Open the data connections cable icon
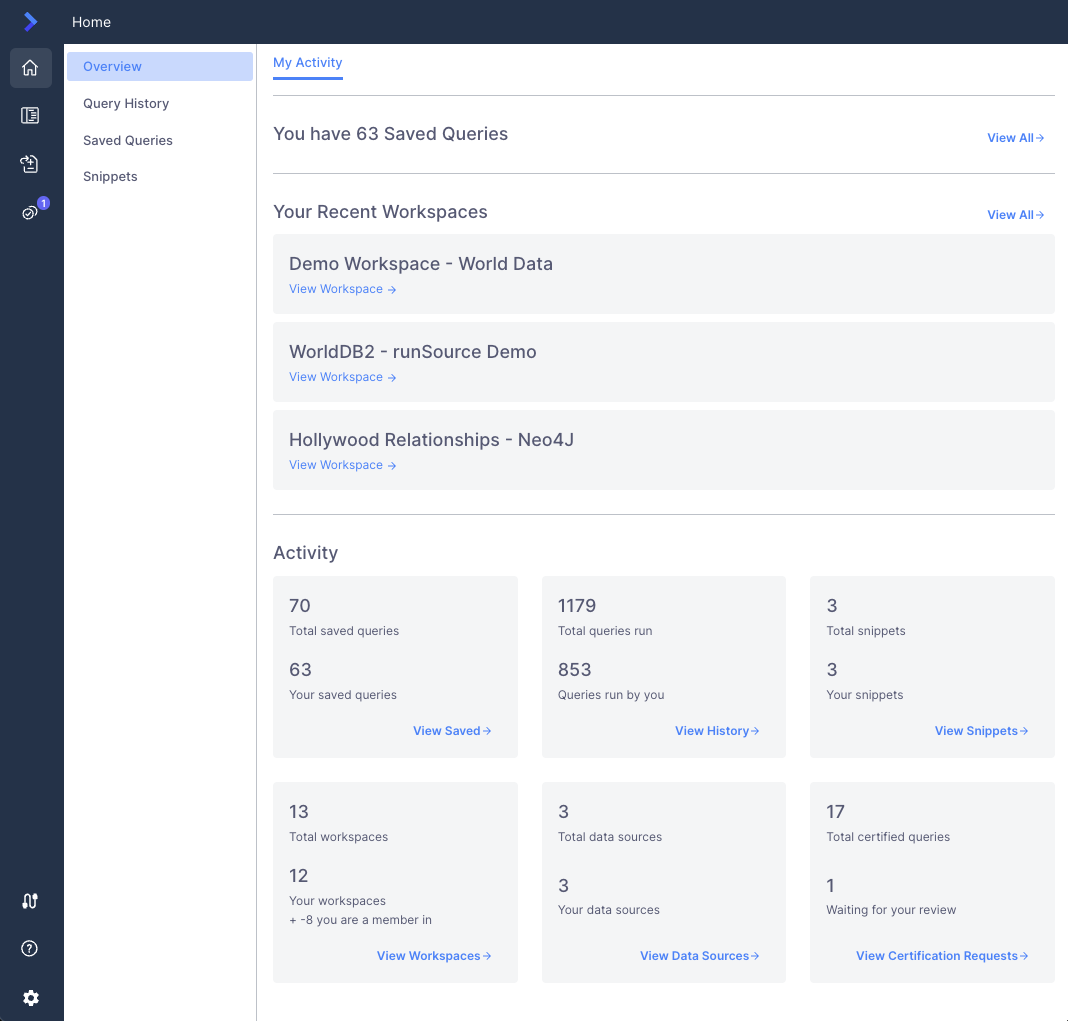 [x=31, y=901]
